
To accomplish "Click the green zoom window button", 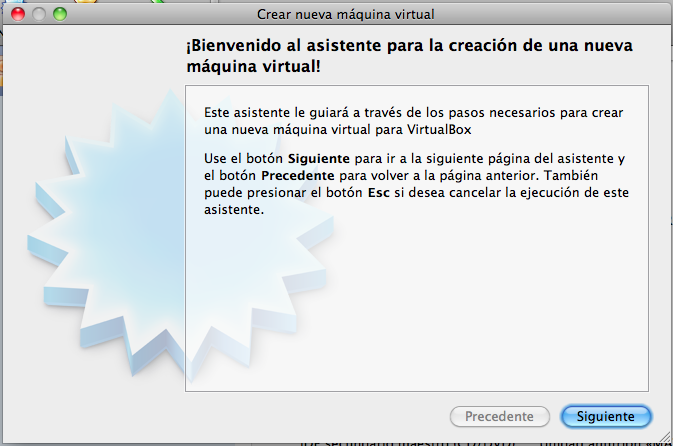I will pos(60,14).
